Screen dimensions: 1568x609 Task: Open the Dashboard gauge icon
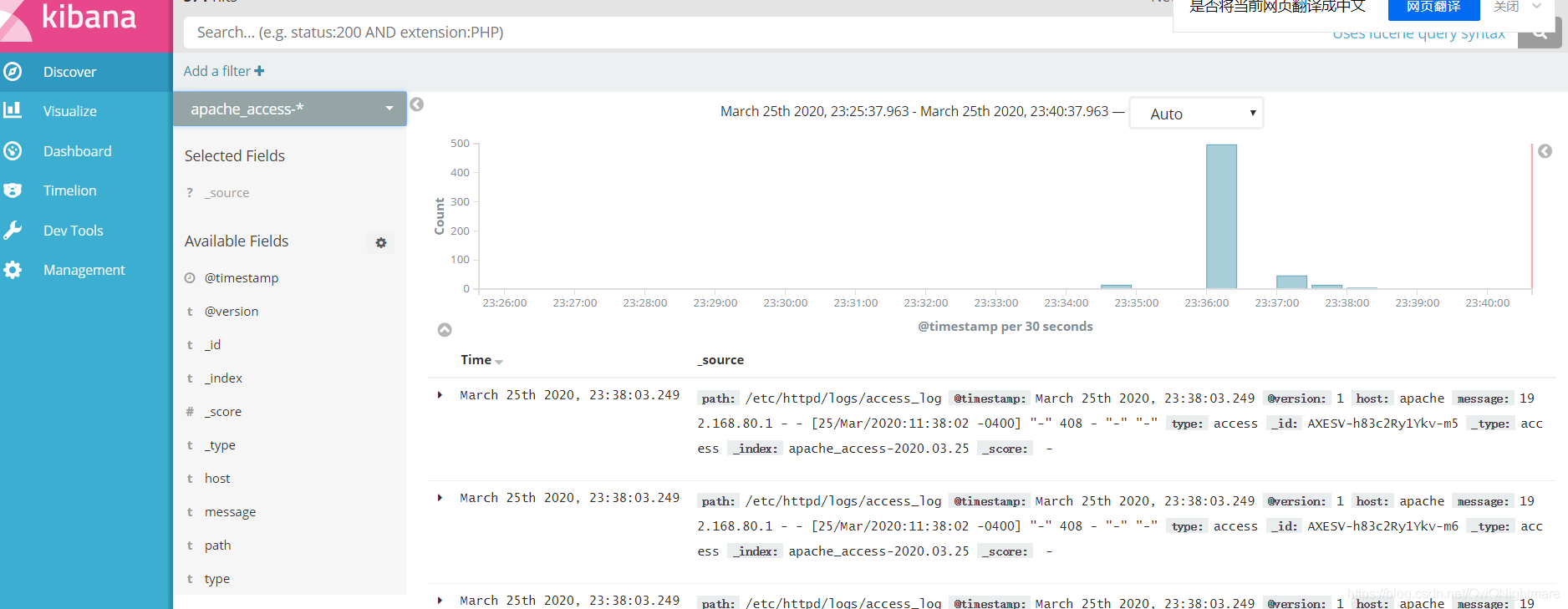[13, 150]
